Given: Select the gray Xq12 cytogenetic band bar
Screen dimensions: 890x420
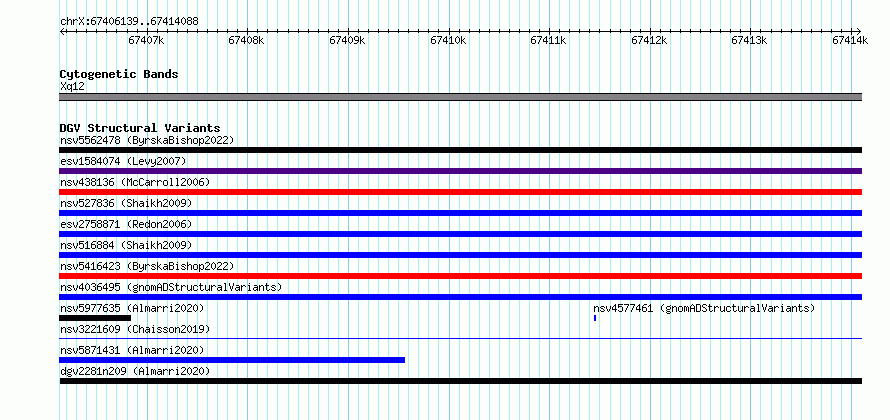Looking at the screenshot, I should 460,97.
